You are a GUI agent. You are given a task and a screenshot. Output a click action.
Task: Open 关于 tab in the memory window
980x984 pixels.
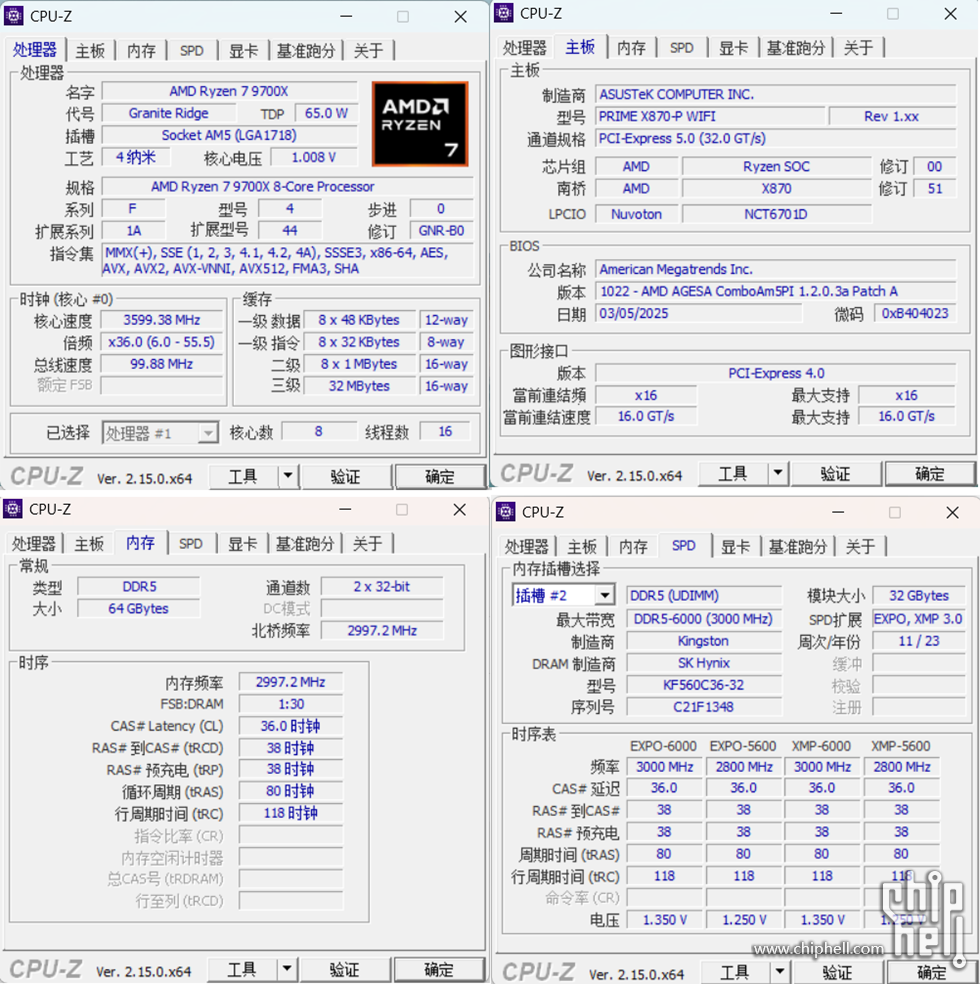pos(367,543)
